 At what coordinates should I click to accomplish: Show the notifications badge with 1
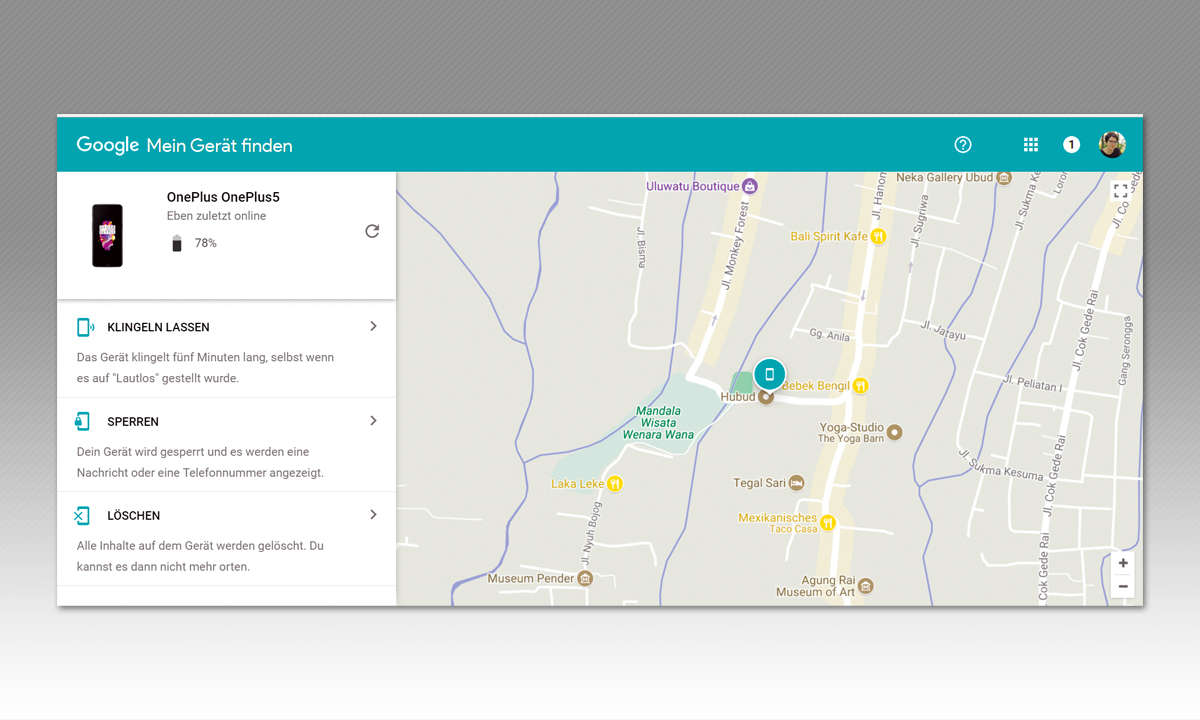pyautogui.click(x=1071, y=145)
